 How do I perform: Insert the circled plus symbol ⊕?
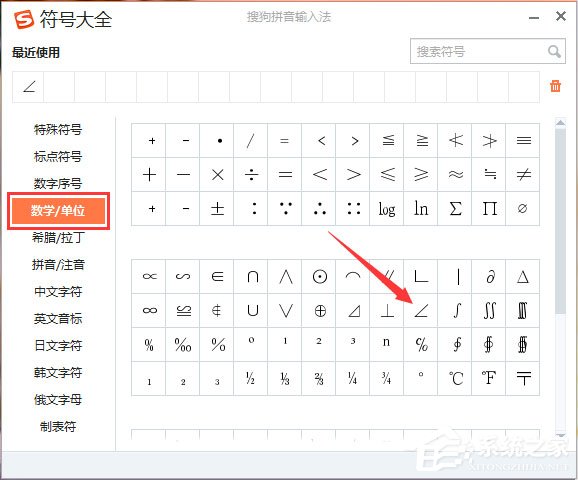point(319,310)
